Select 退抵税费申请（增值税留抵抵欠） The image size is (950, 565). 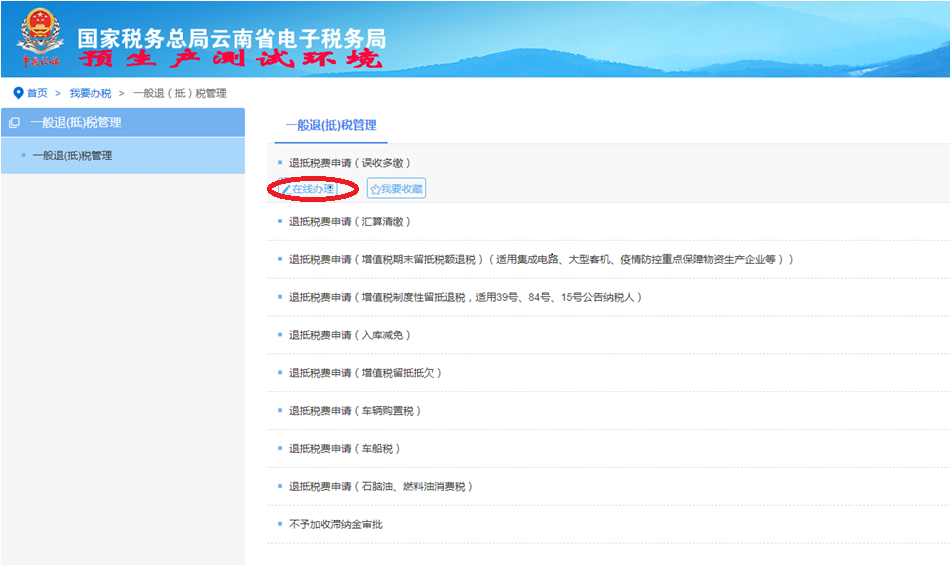(365, 373)
